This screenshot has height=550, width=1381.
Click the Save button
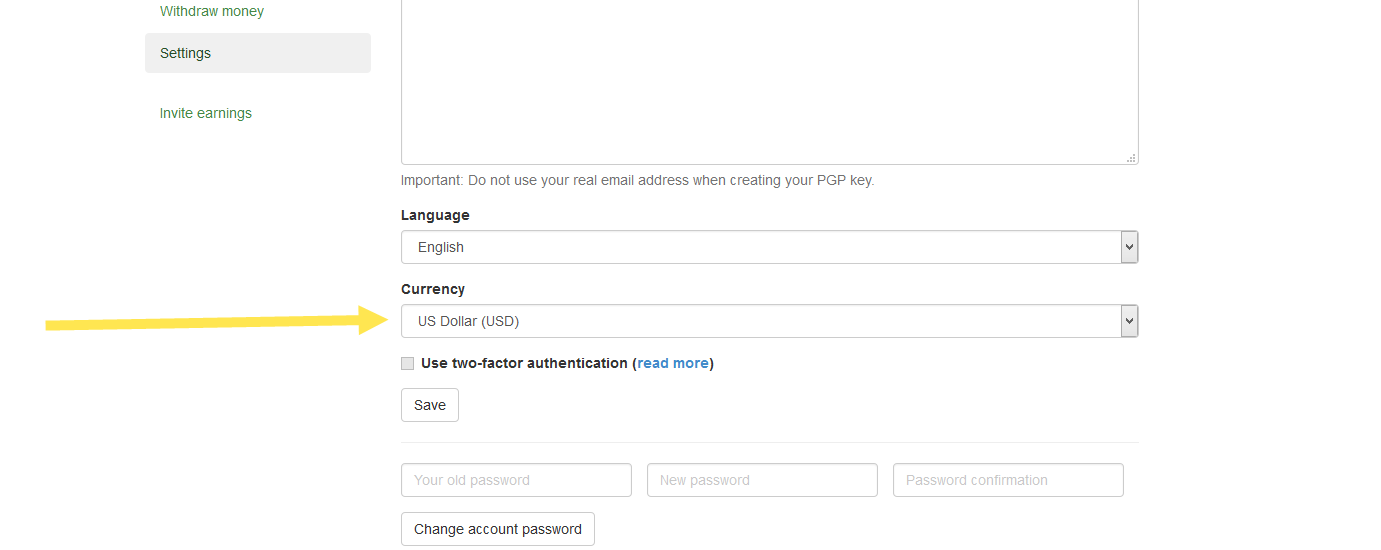pyautogui.click(x=430, y=405)
